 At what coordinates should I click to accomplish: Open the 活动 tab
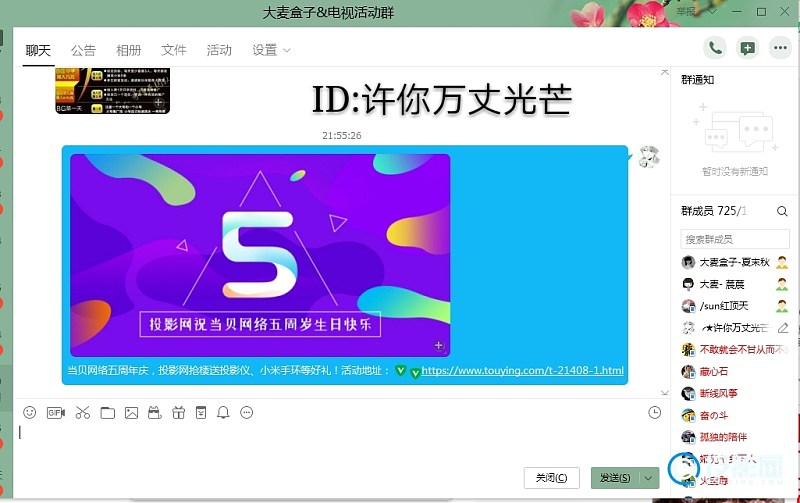(219, 50)
